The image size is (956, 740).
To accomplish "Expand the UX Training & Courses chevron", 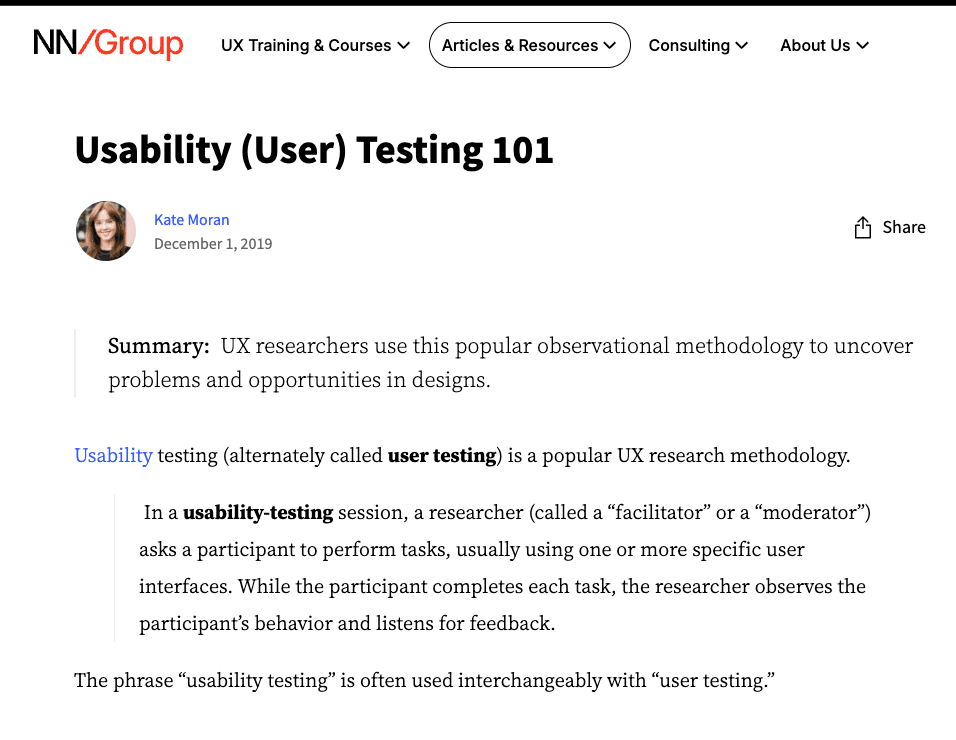I will [404, 45].
